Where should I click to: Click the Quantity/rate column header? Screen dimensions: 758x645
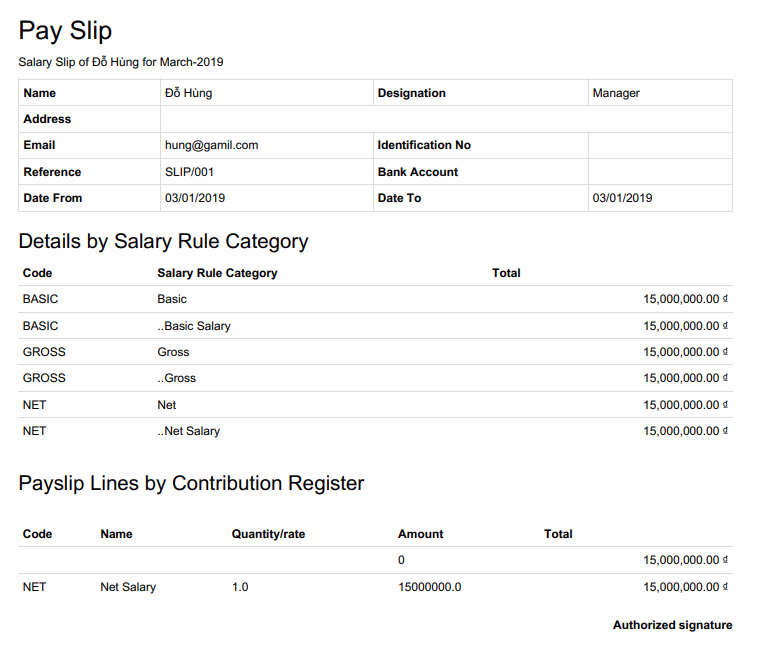click(x=268, y=534)
